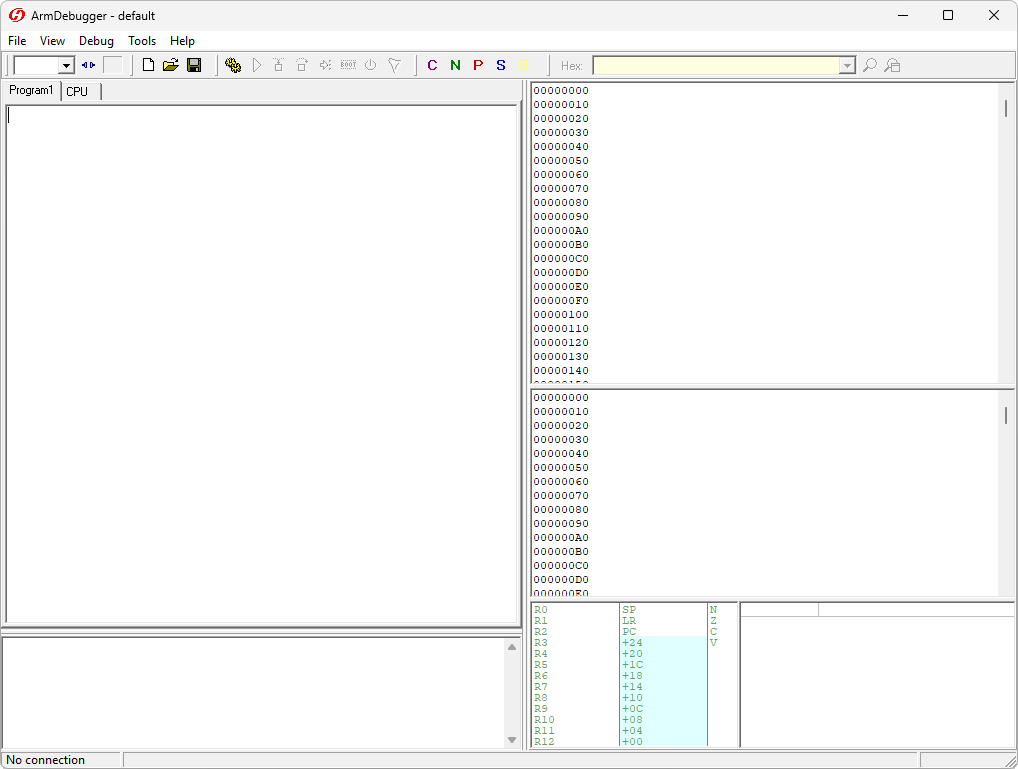Save program with floppy disk icon

point(194,65)
